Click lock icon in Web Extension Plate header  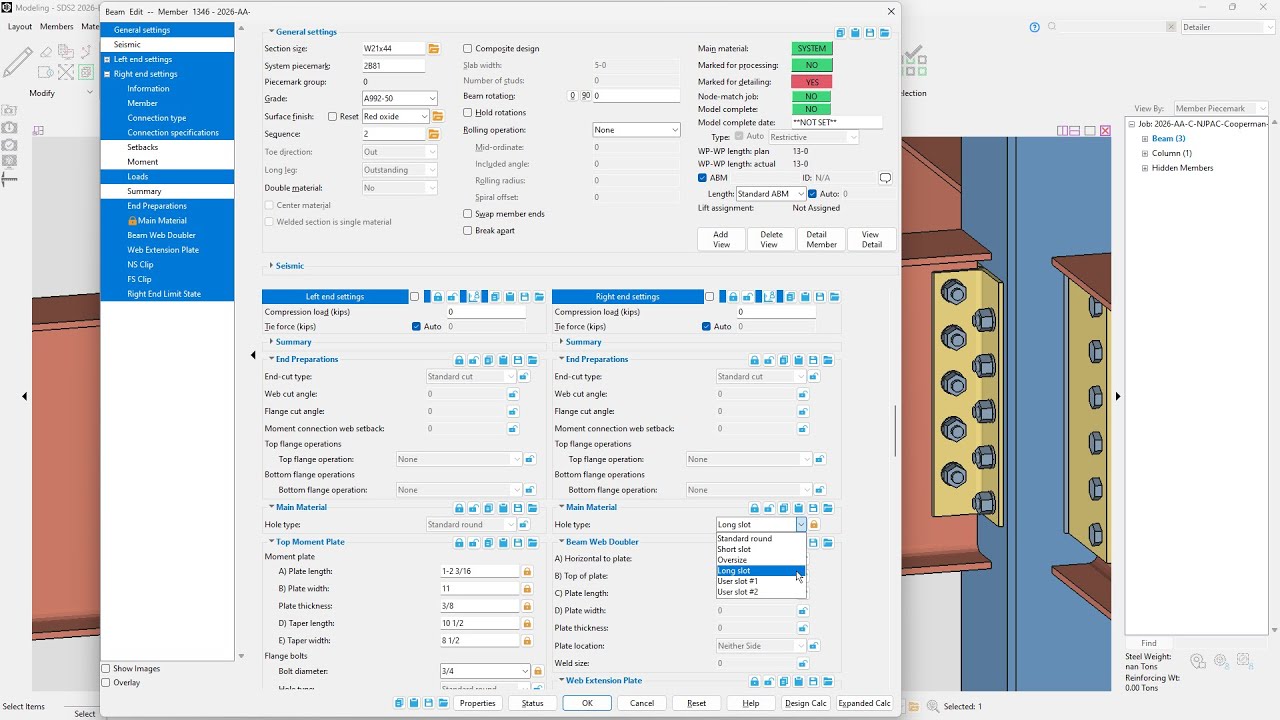[754, 682]
